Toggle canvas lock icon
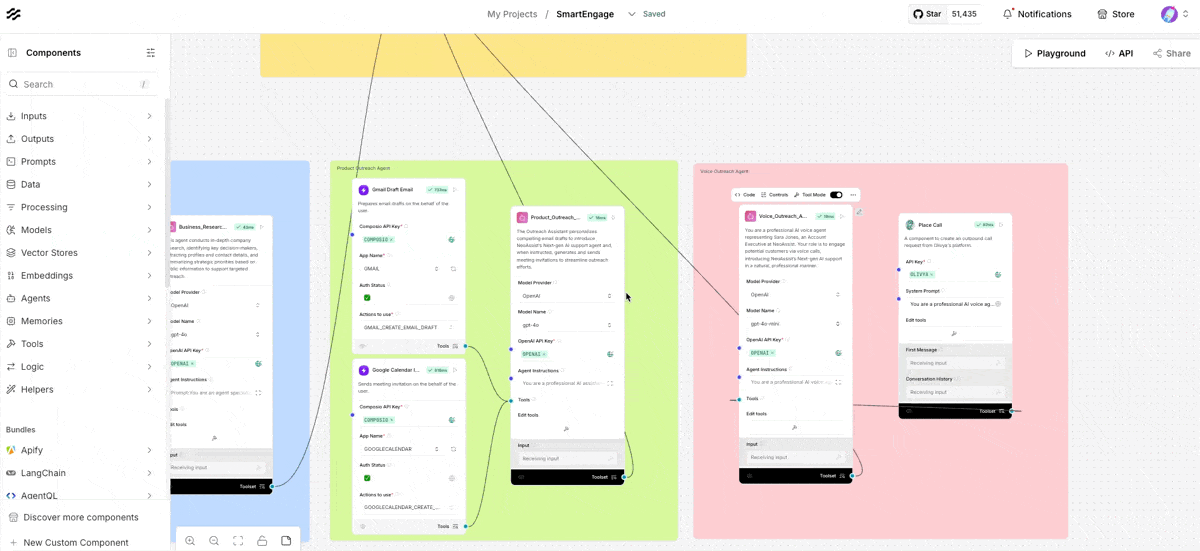The width and height of the screenshot is (1200, 551). point(262,541)
